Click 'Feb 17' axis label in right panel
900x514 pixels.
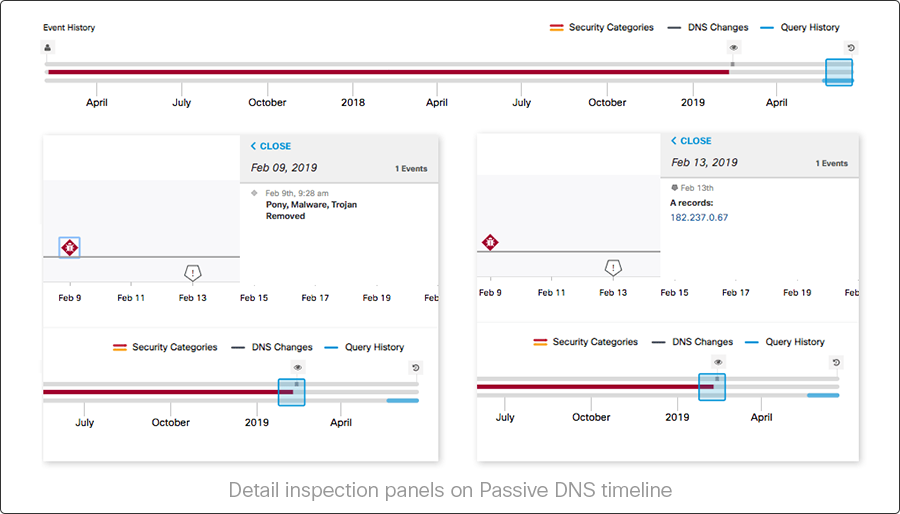click(736, 293)
